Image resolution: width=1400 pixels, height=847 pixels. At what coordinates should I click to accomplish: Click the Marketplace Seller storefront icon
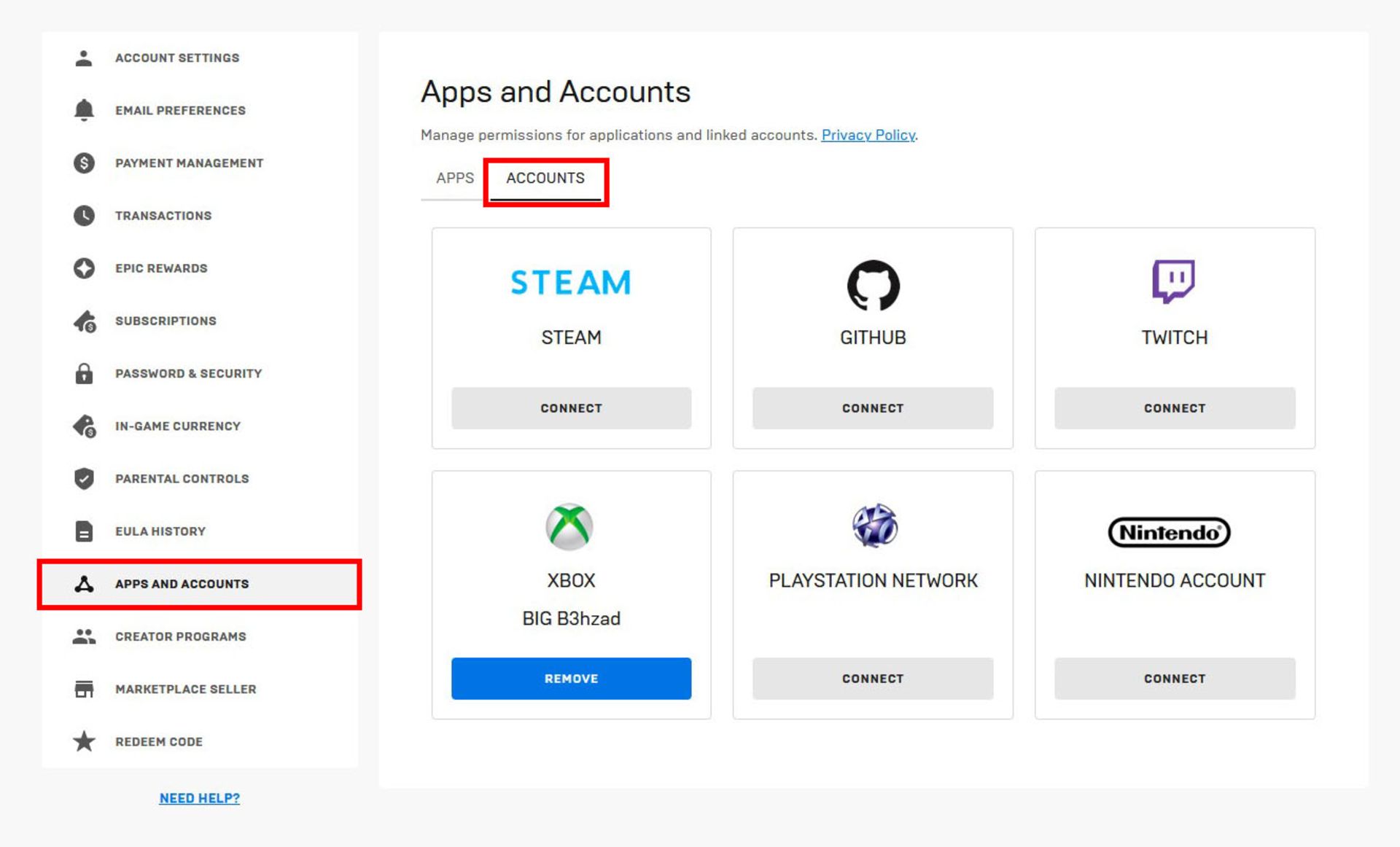[84, 690]
